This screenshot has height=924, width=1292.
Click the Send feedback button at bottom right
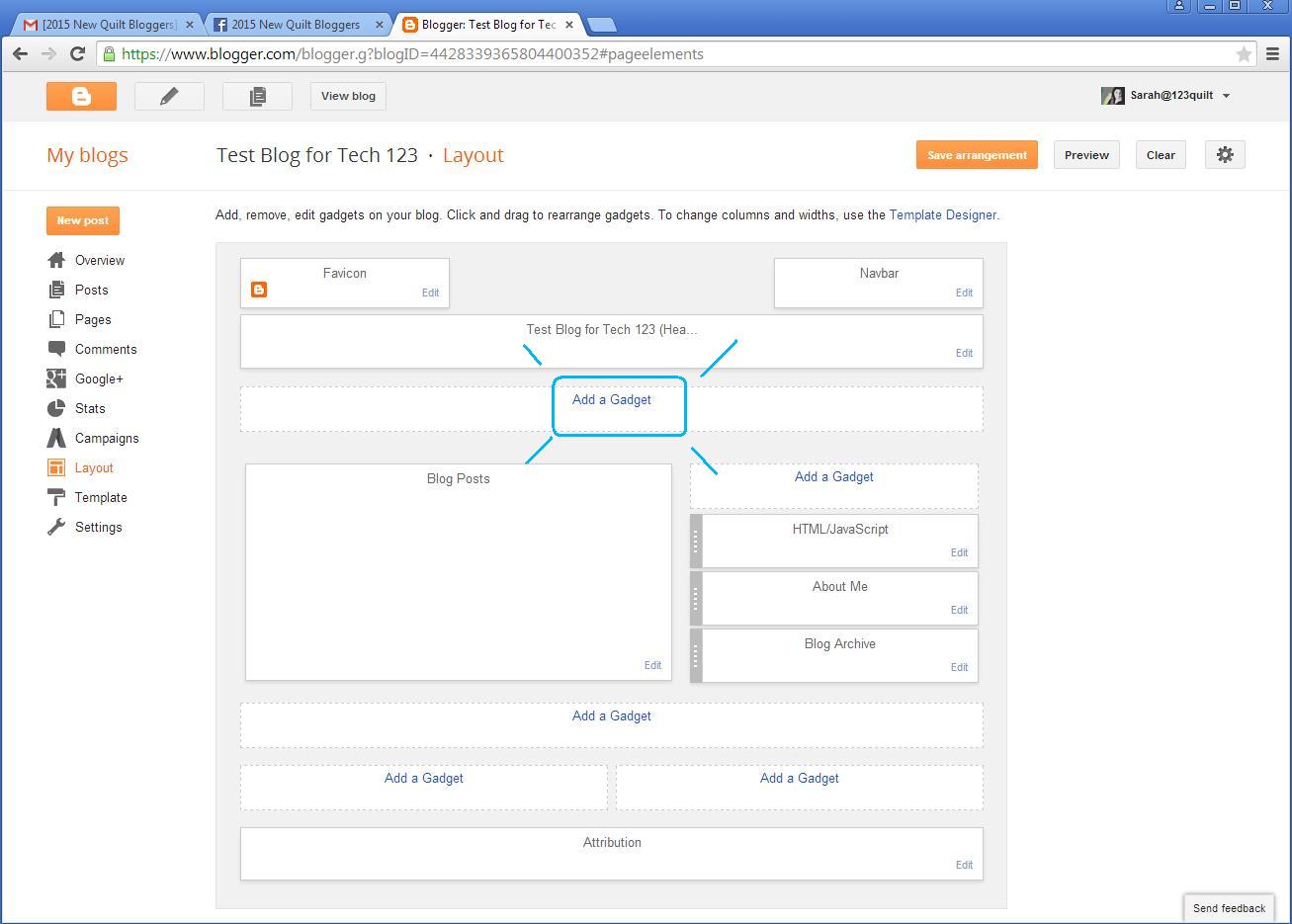point(1228,907)
